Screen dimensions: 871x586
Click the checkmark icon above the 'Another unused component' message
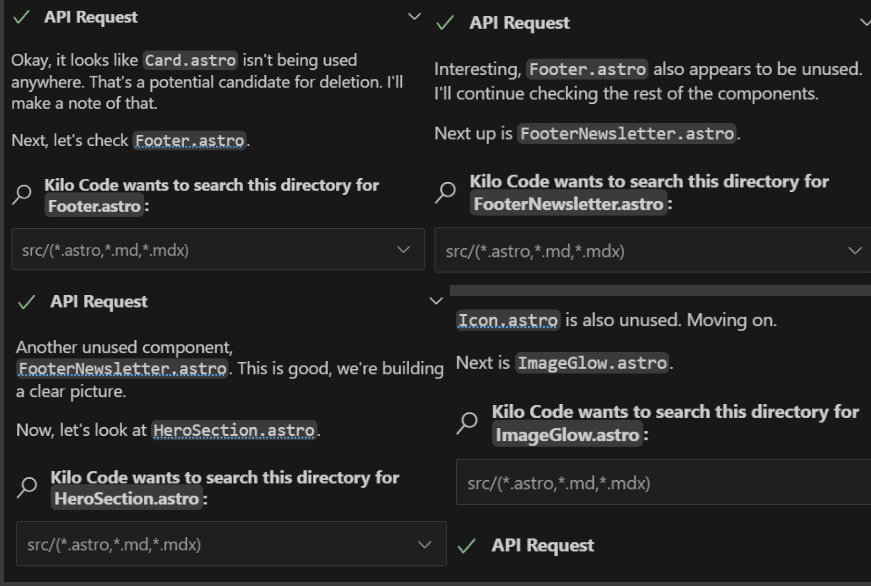(26, 302)
